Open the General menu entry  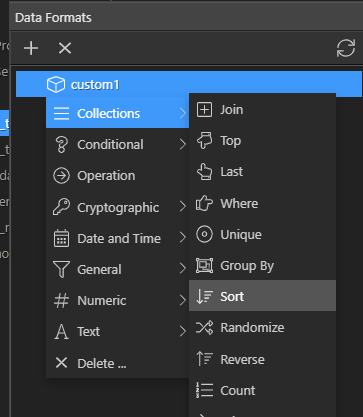click(117, 269)
